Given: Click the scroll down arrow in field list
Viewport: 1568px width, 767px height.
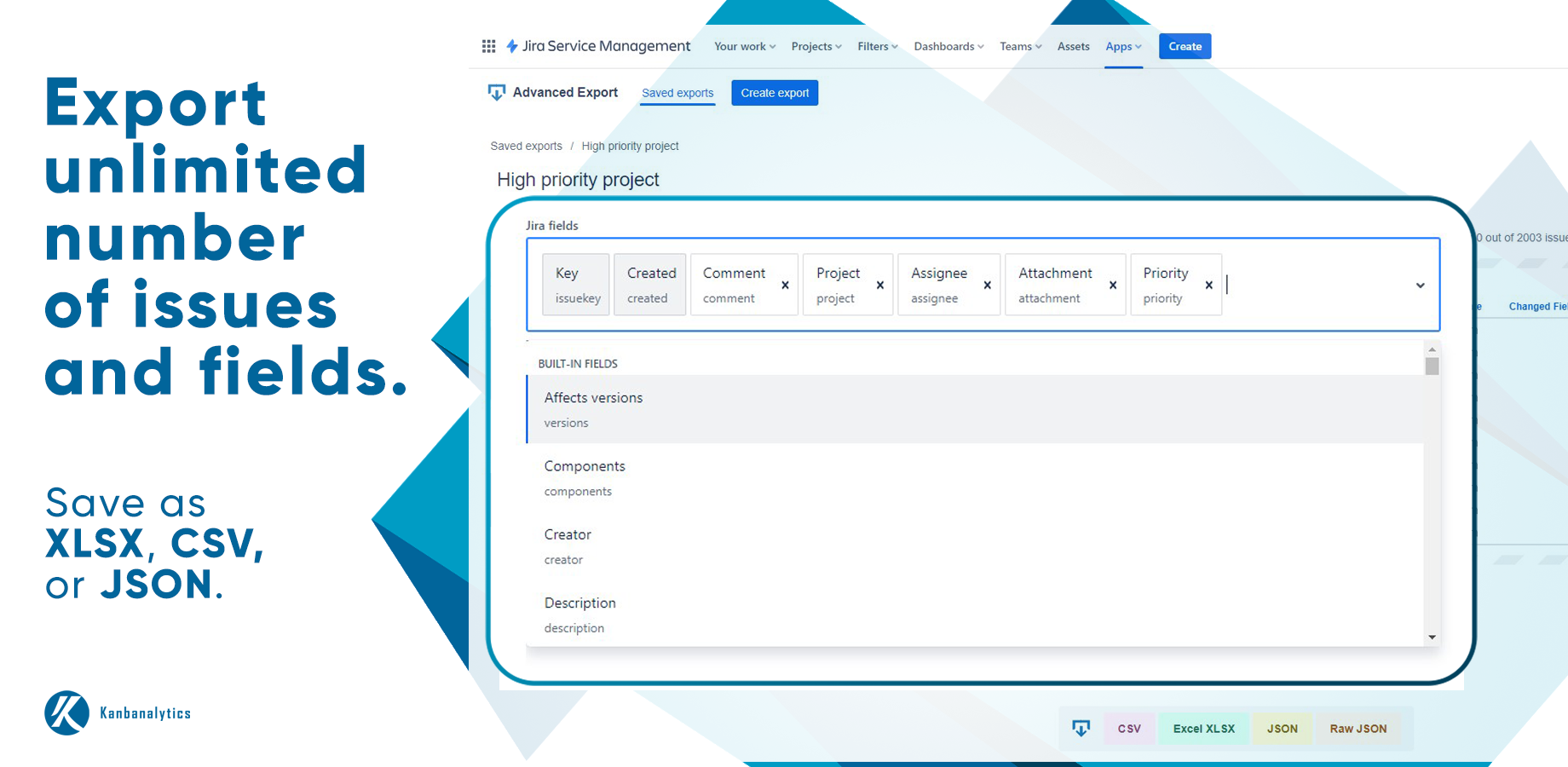Looking at the screenshot, I should (x=1432, y=637).
